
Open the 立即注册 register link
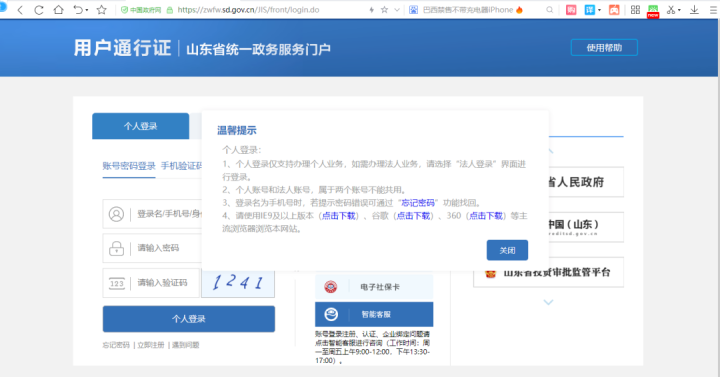pos(151,345)
